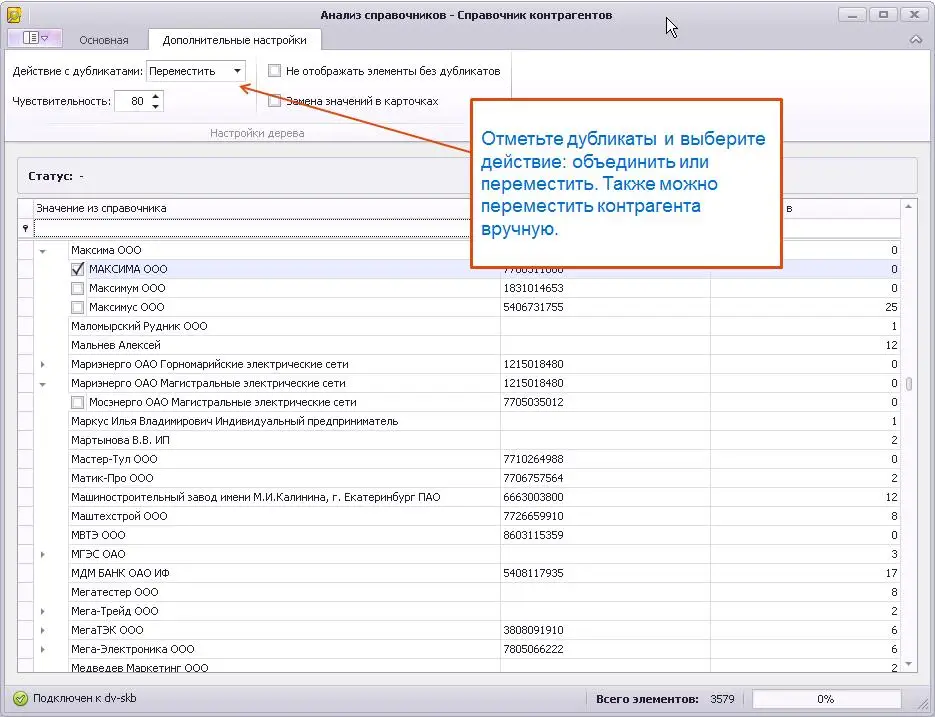This screenshot has height=717, width=935.
Task: Collapse the Максима ООО tree node
Action: point(42,250)
